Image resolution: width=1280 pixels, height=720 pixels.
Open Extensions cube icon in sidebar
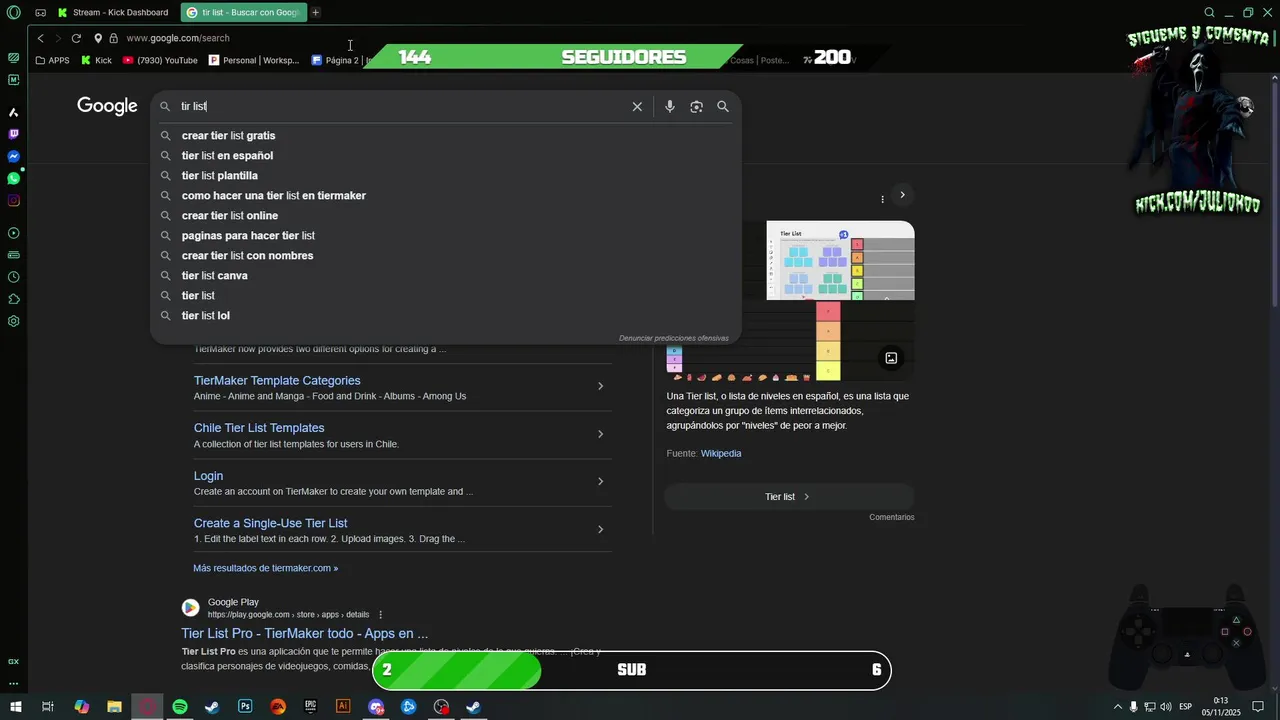pyautogui.click(x=13, y=299)
